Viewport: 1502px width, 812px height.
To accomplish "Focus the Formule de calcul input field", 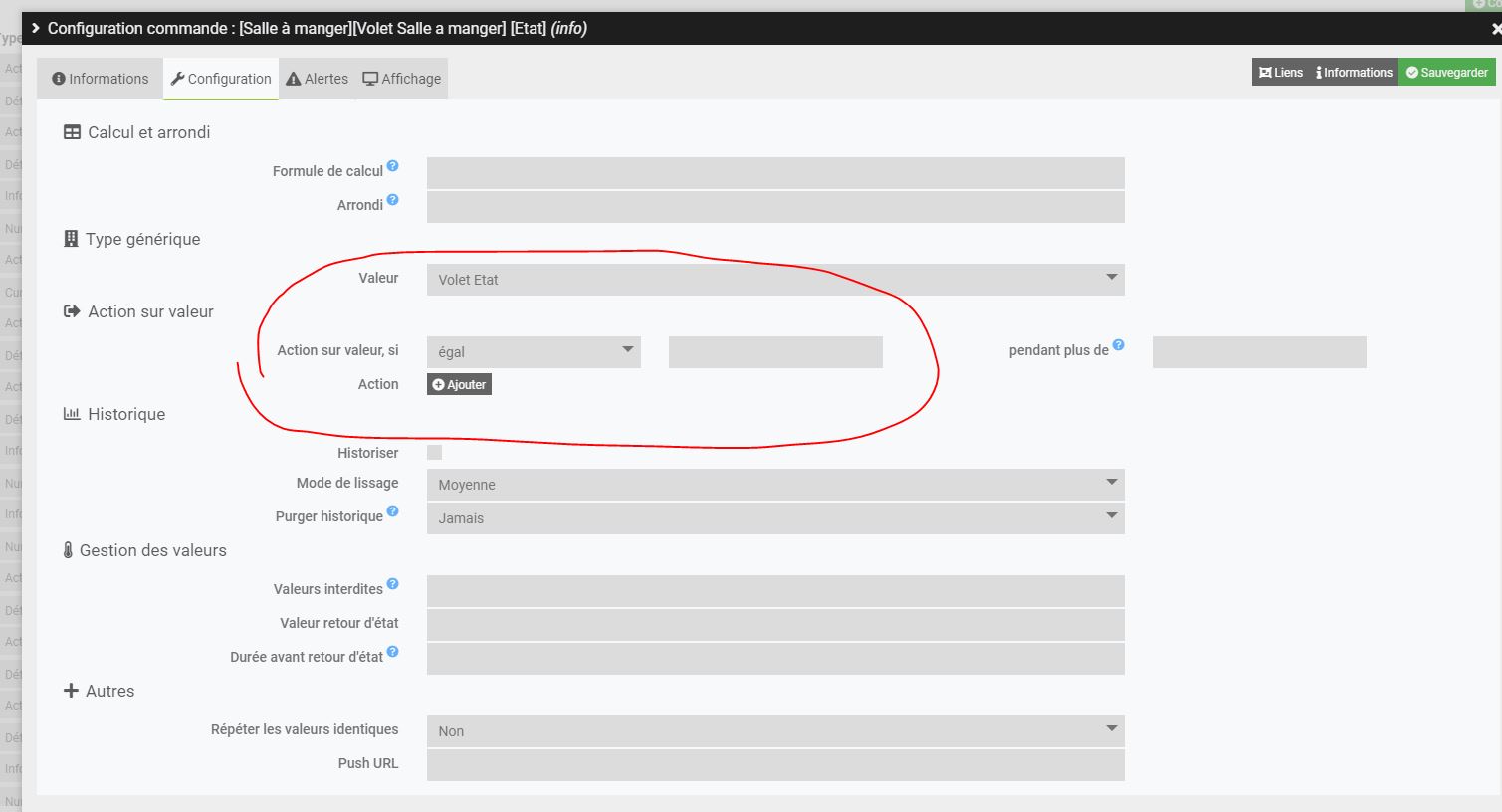I will [x=775, y=173].
